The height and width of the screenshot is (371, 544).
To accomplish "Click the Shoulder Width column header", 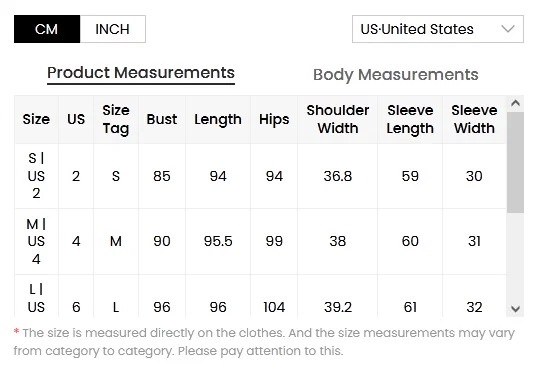I will pyautogui.click(x=338, y=119).
